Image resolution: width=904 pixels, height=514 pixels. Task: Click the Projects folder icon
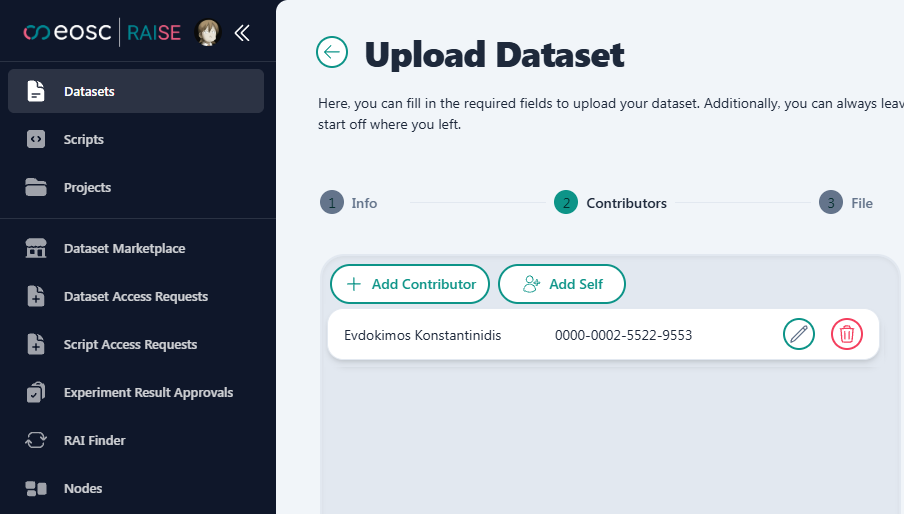[x=36, y=187]
